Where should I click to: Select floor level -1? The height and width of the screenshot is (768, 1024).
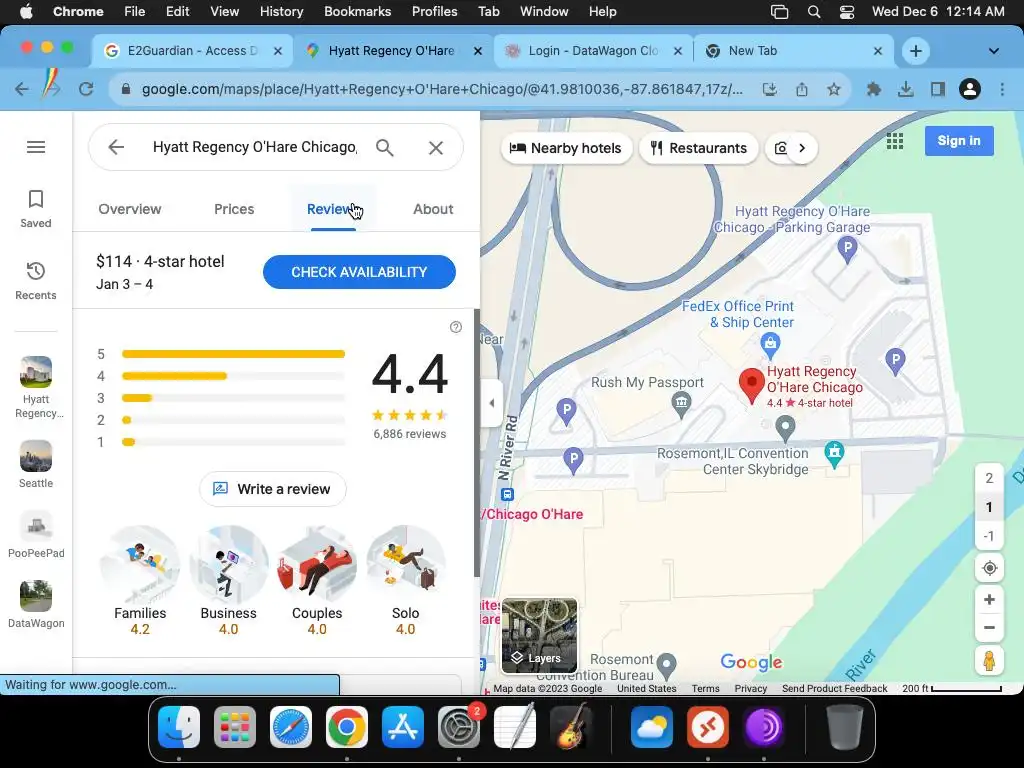point(989,536)
